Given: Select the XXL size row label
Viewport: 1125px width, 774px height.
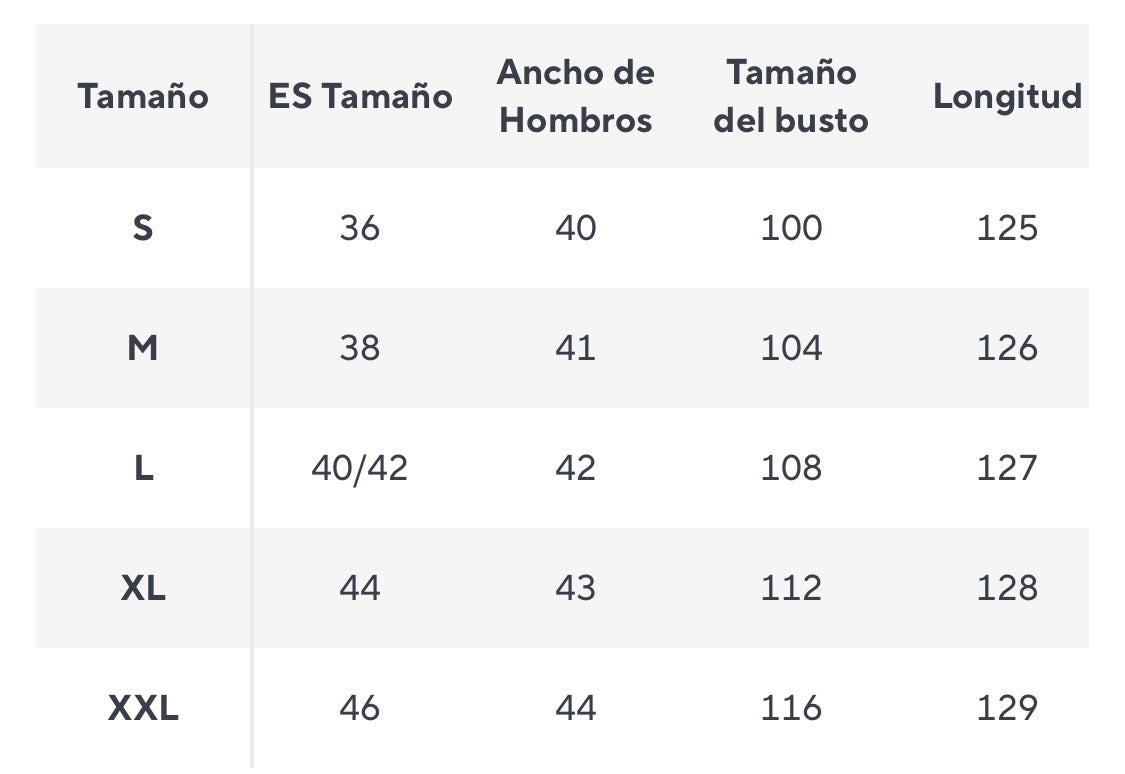Looking at the screenshot, I should coord(143,708).
